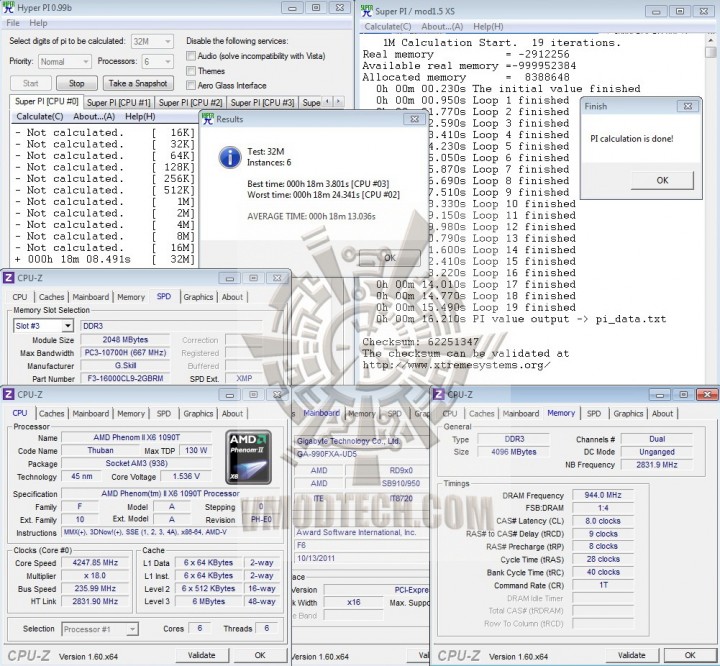Click the CPU-Z Memory window title icon
Screen dimensions: 720x666
click(439, 394)
